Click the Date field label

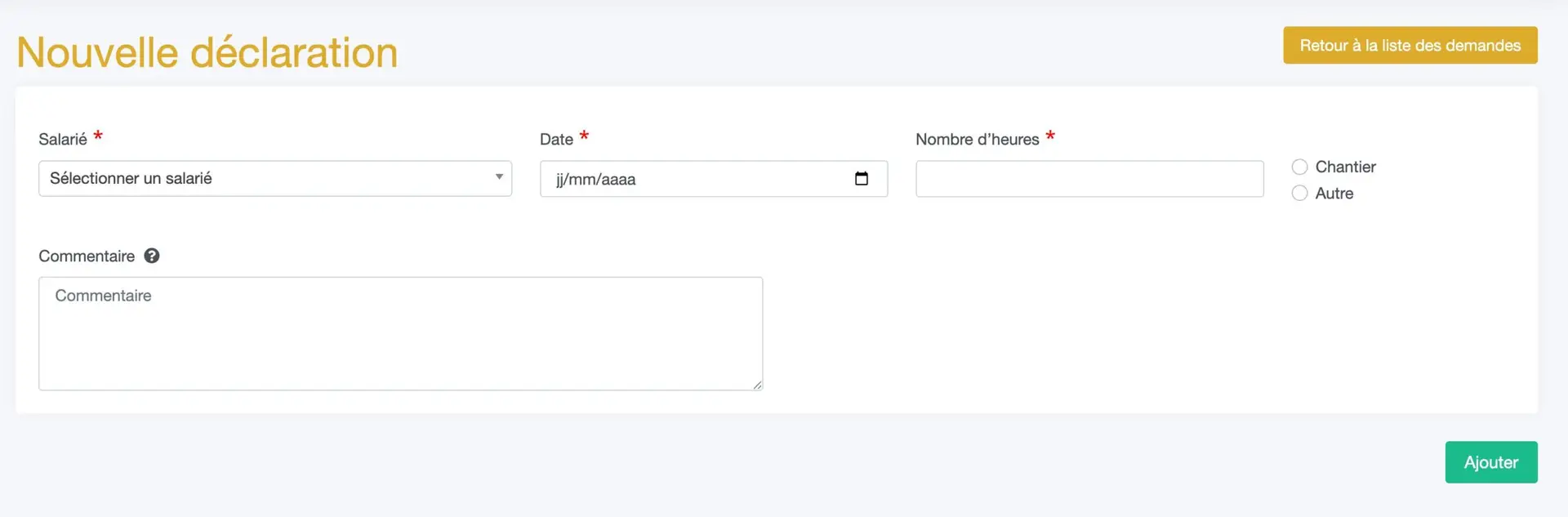556,140
